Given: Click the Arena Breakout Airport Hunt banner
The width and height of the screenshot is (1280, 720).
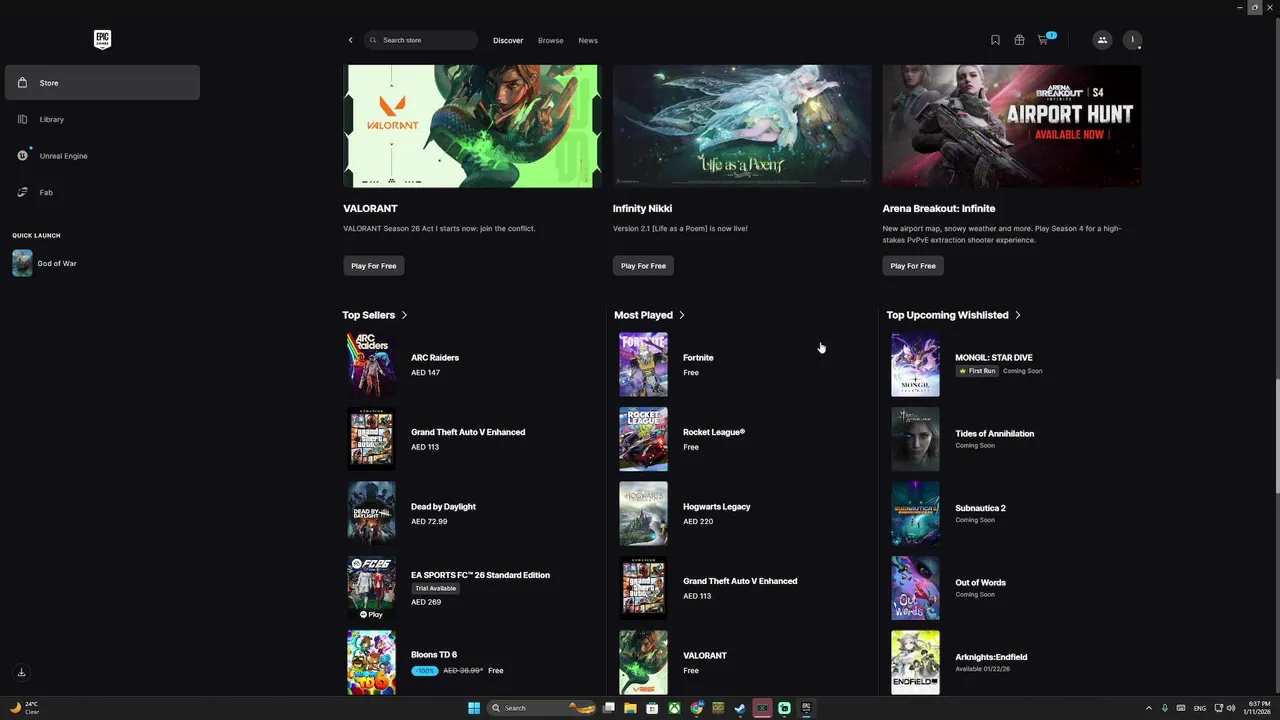Looking at the screenshot, I should 1012,126.
